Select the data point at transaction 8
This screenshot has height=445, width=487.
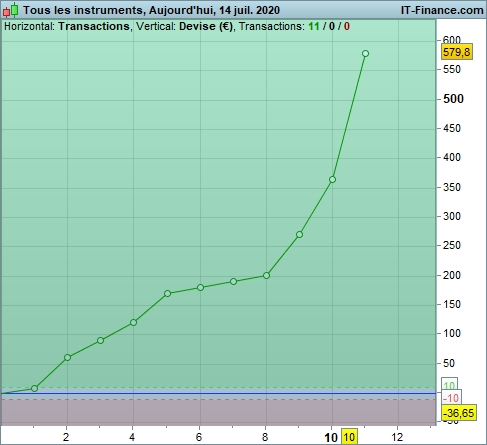tap(266, 276)
